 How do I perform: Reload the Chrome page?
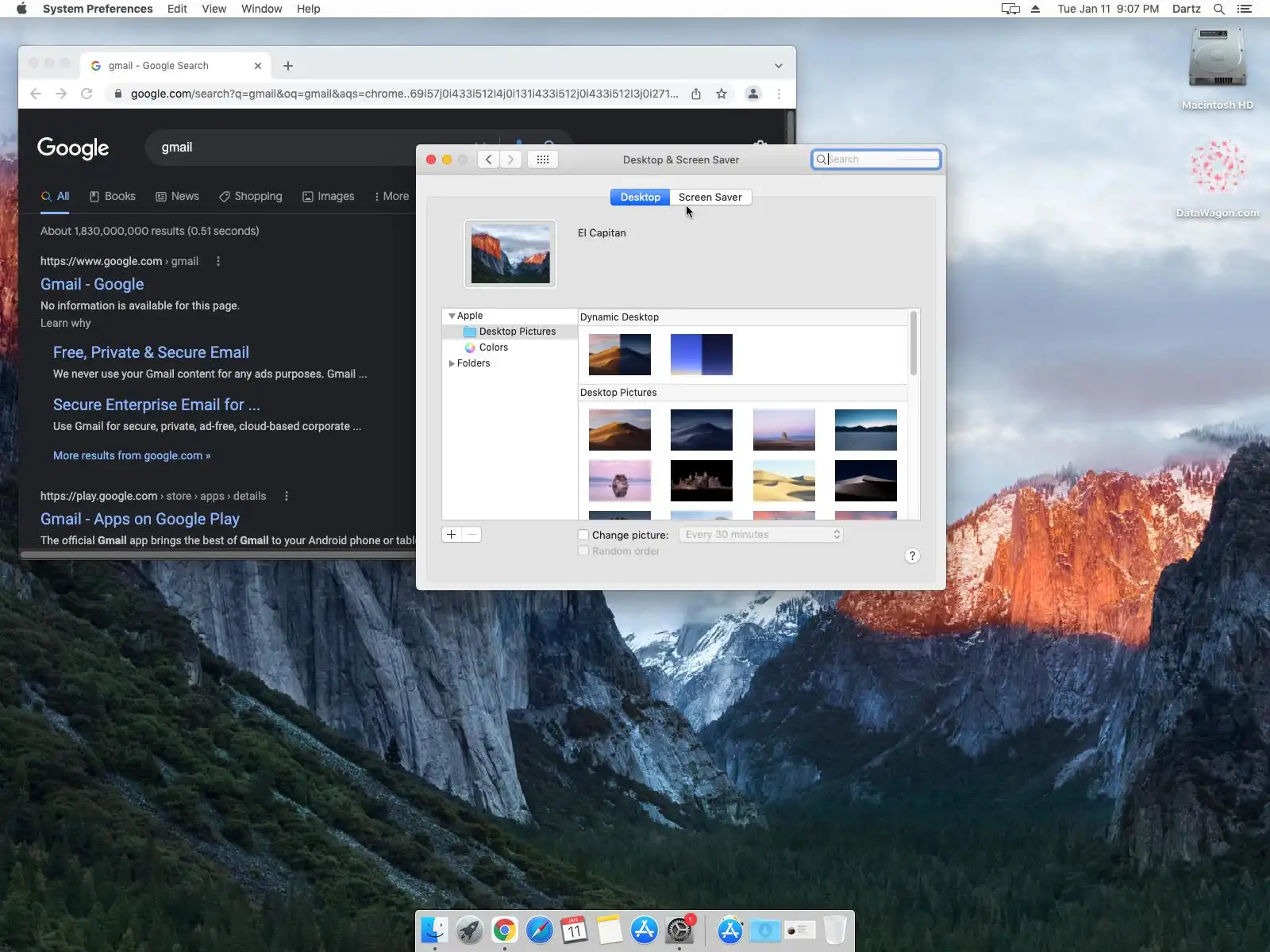click(87, 94)
